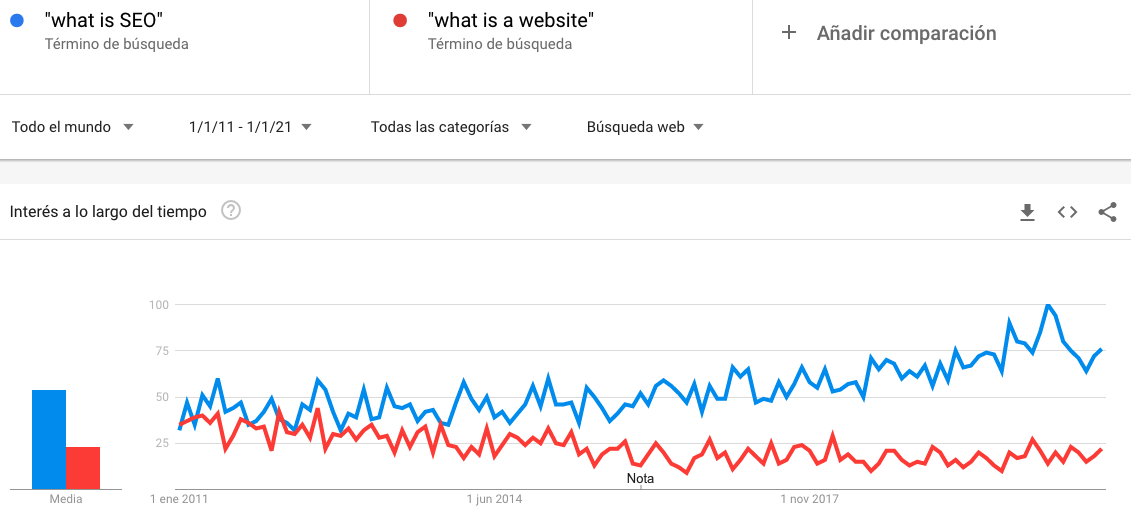The image size is (1131, 514).
Task: Click the Nota marker on the timeline
Action: 641,478
